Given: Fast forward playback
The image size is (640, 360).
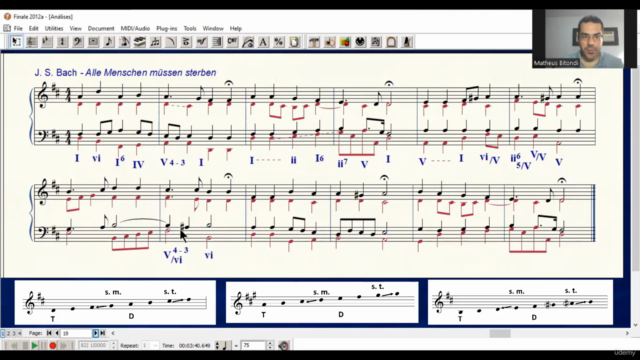Looking at the screenshot, I should point(64,346).
